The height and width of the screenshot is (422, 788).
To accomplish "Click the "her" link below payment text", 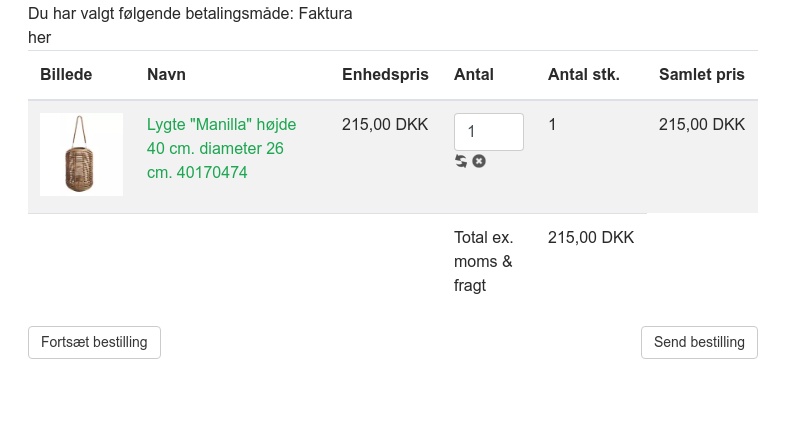I will 40,37.
